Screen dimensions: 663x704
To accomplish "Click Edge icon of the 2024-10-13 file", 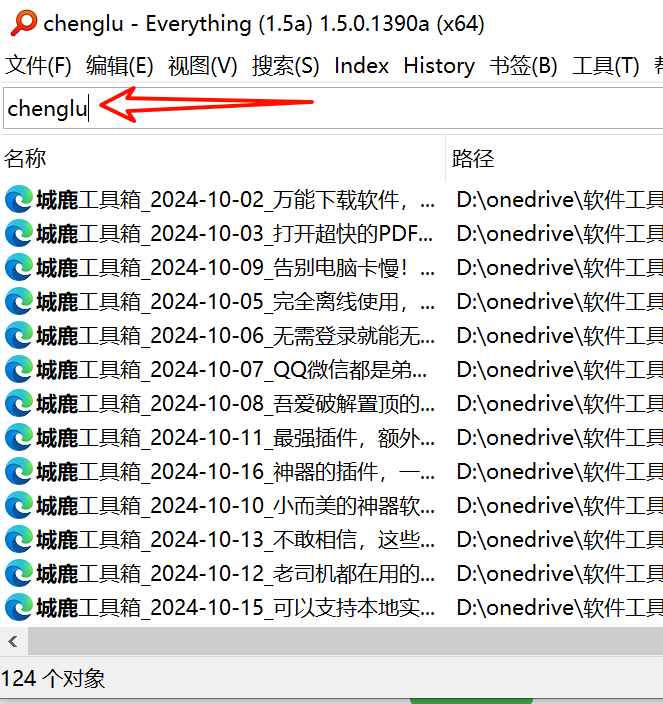I will [x=19, y=540].
